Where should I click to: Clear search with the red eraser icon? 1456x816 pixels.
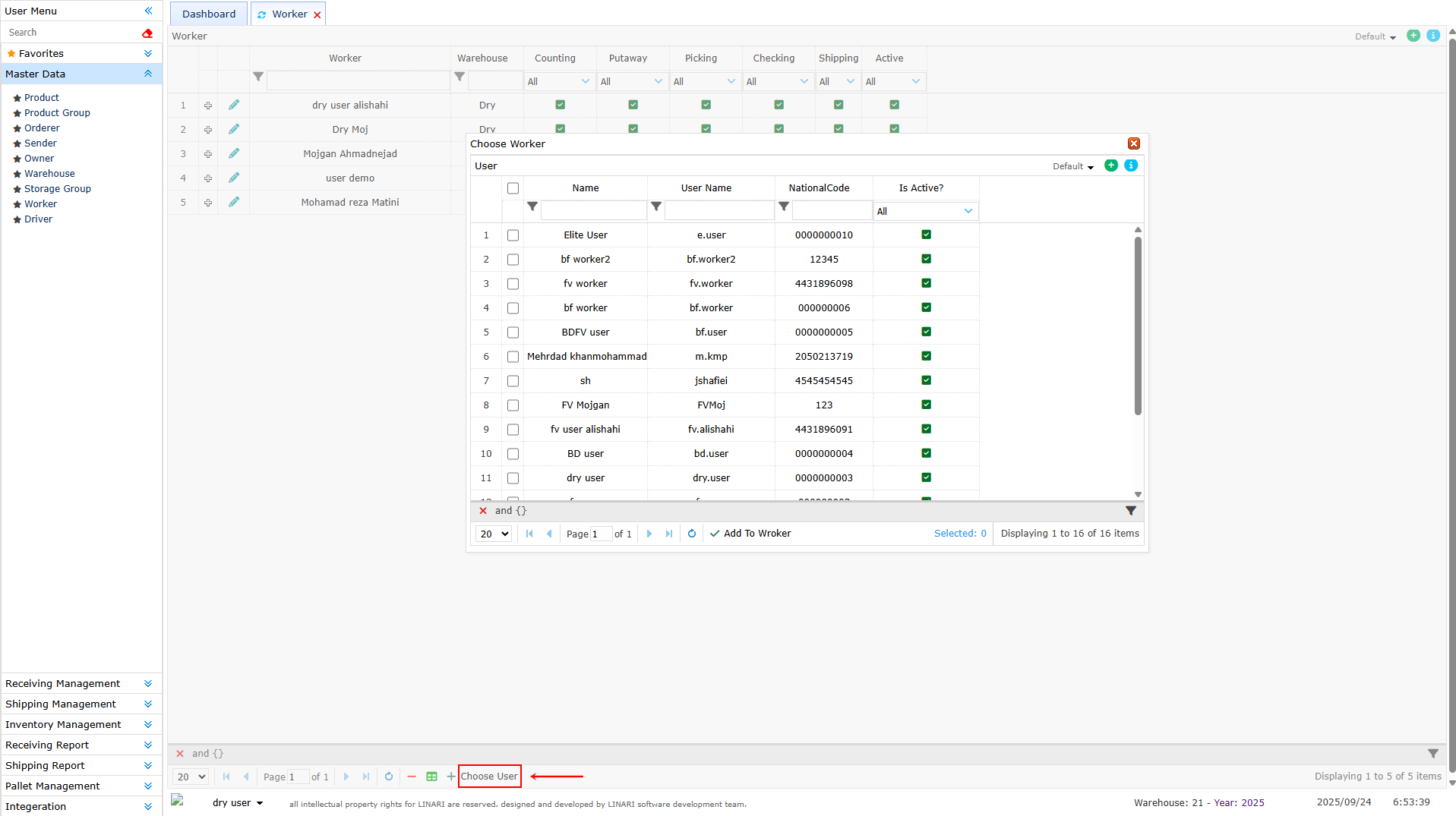tap(147, 33)
